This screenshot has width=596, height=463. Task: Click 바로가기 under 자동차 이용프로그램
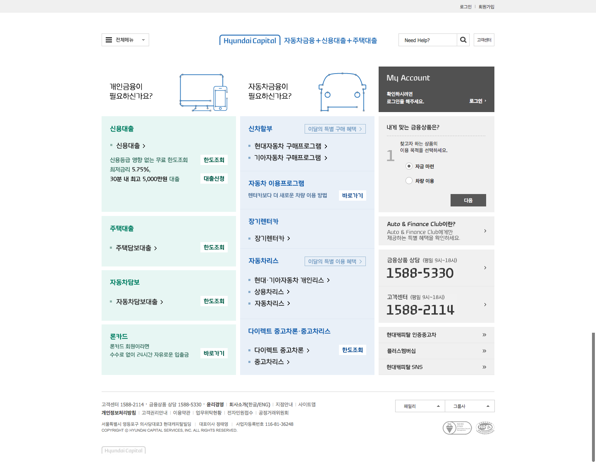click(x=352, y=196)
